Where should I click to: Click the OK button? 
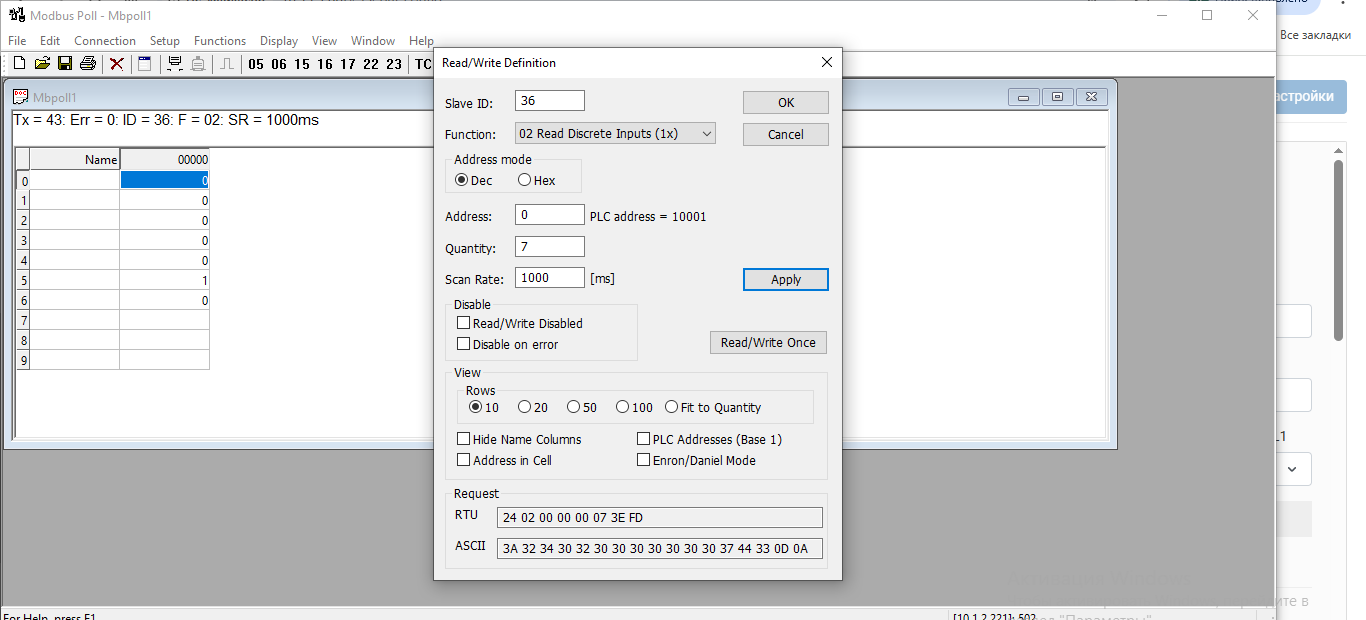[786, 102]
